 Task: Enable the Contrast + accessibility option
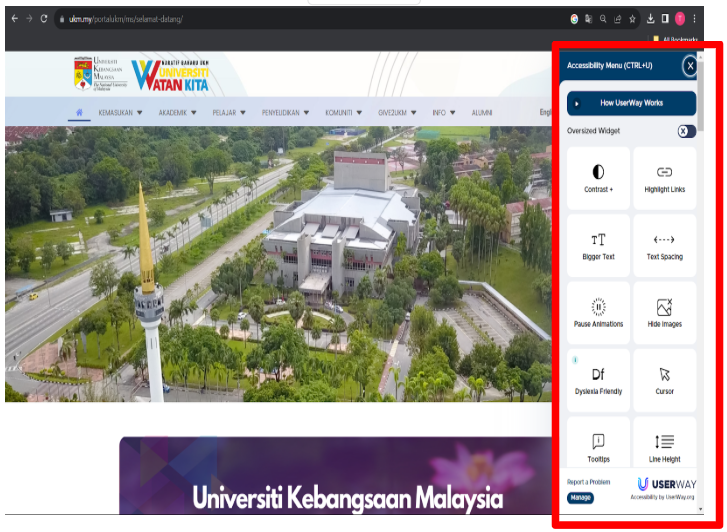point(598,178)
